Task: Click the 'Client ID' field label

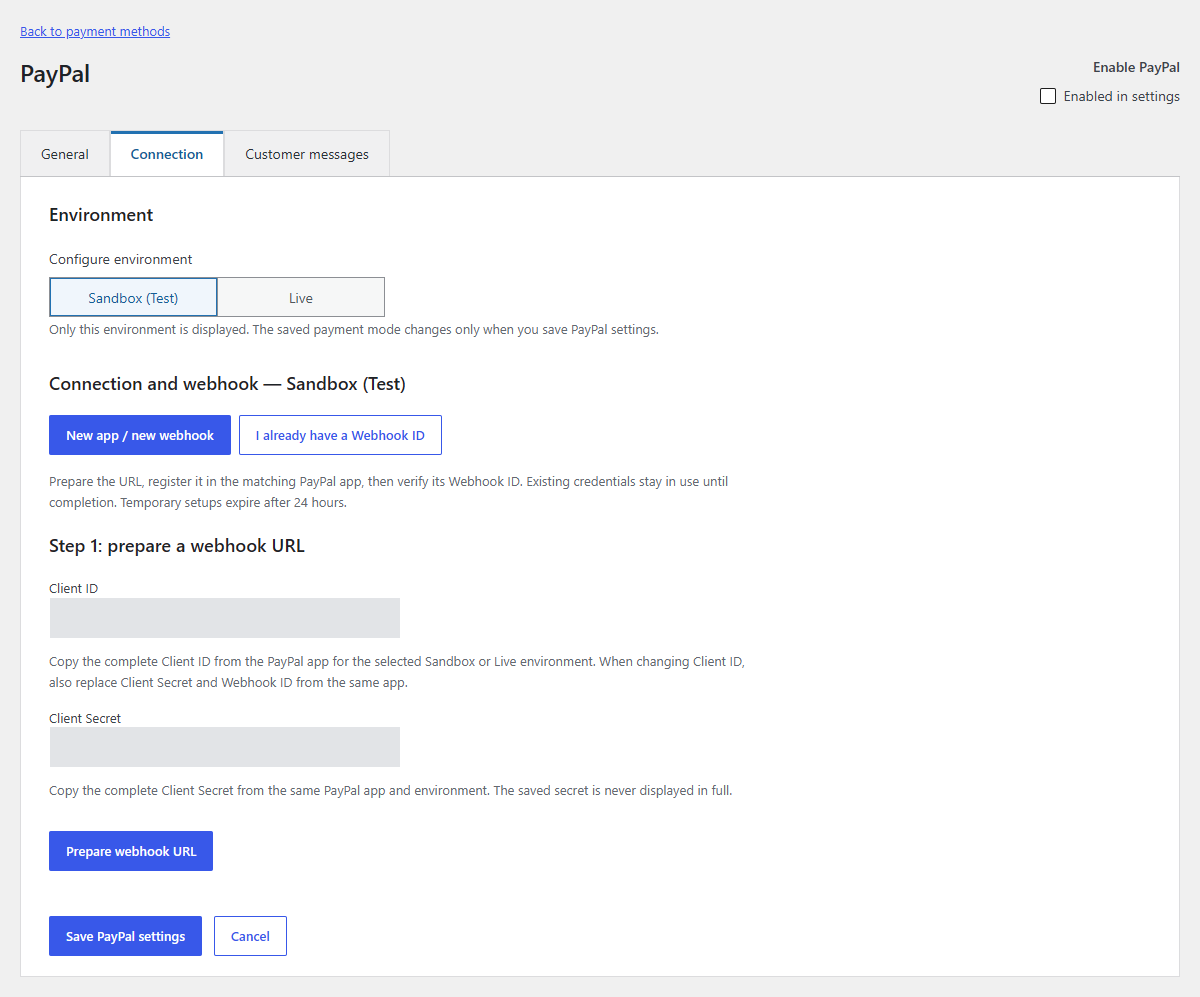Action: tap(74, 588)
